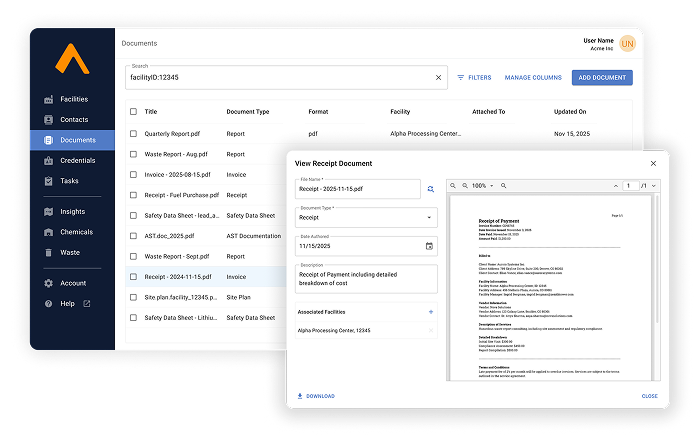The width and height of the screenshot is (695, 435).
Task: Open the Insights menu item
Action: [72, 212]
